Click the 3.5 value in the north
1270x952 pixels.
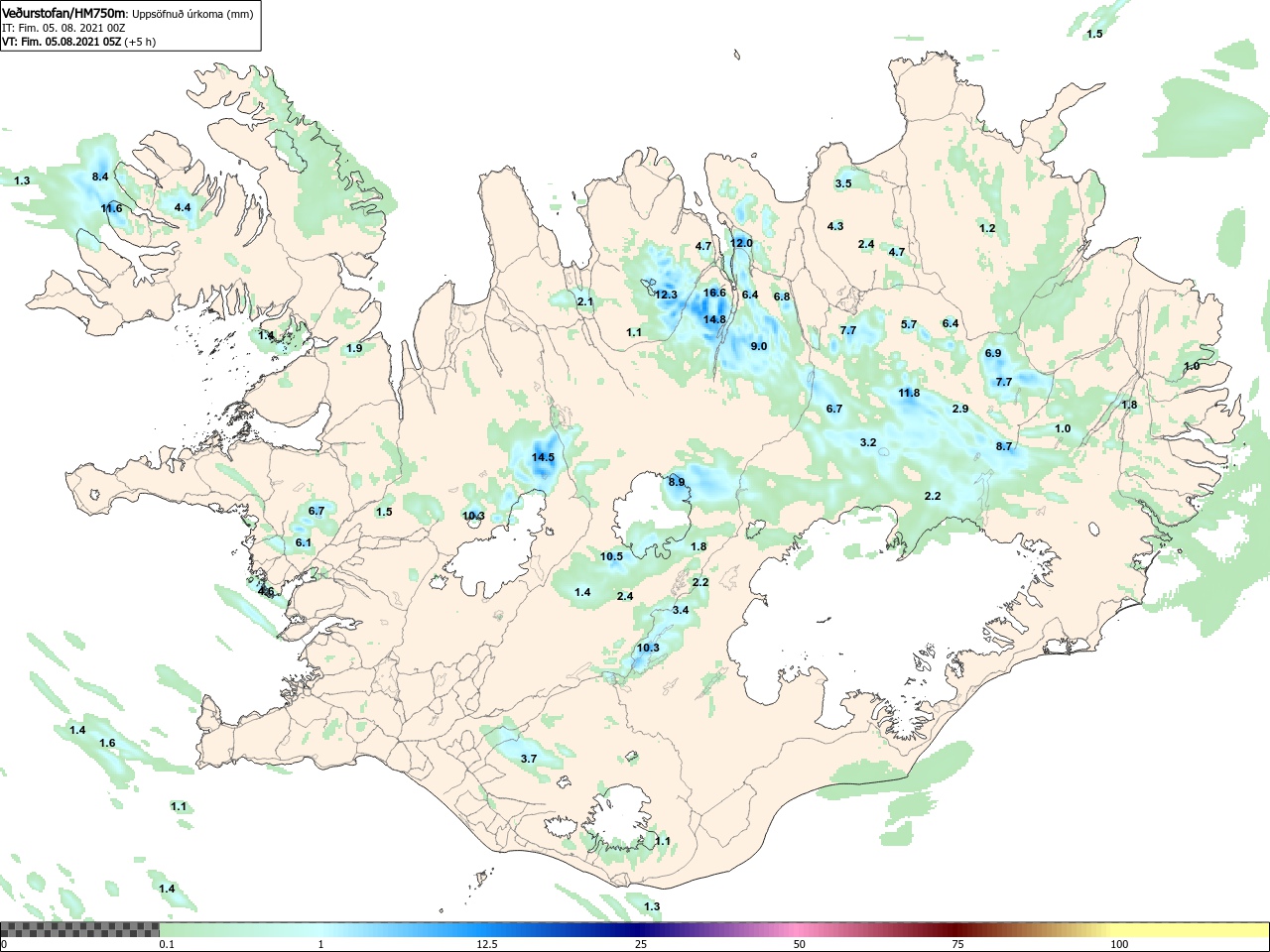pyautogui.click(x=843, y=183)
